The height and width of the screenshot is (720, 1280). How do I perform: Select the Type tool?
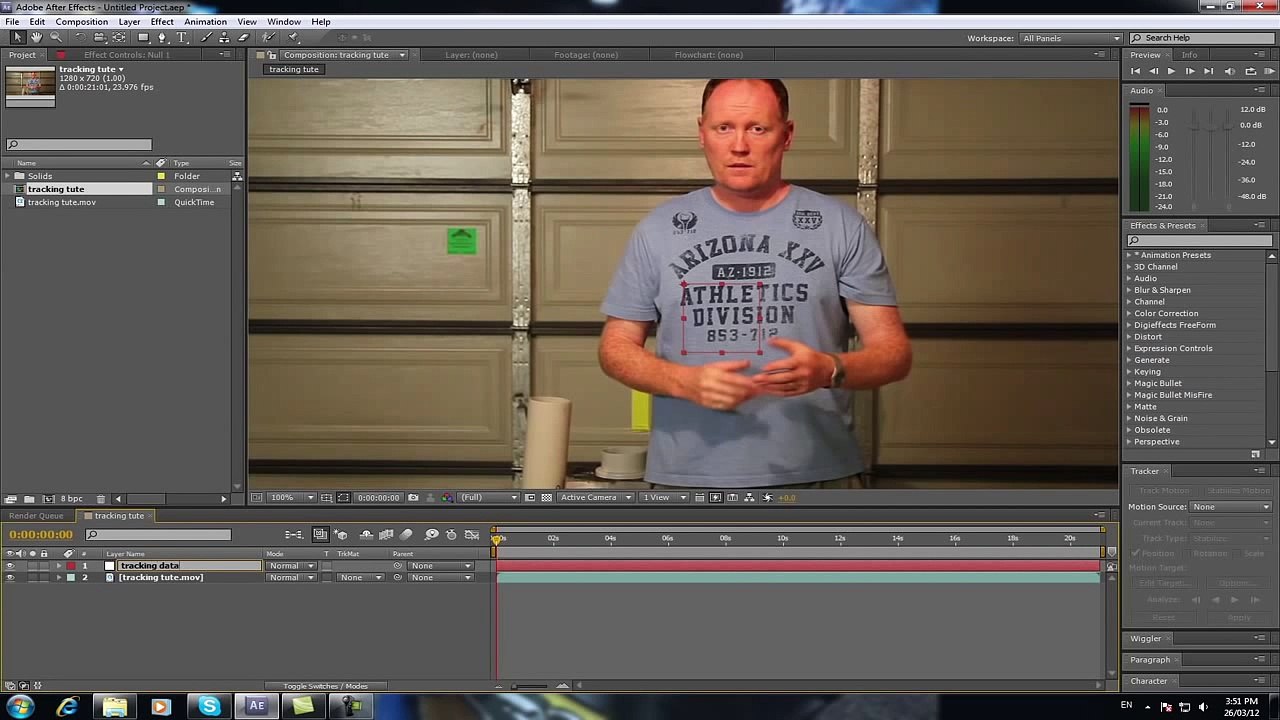(182, 37)
